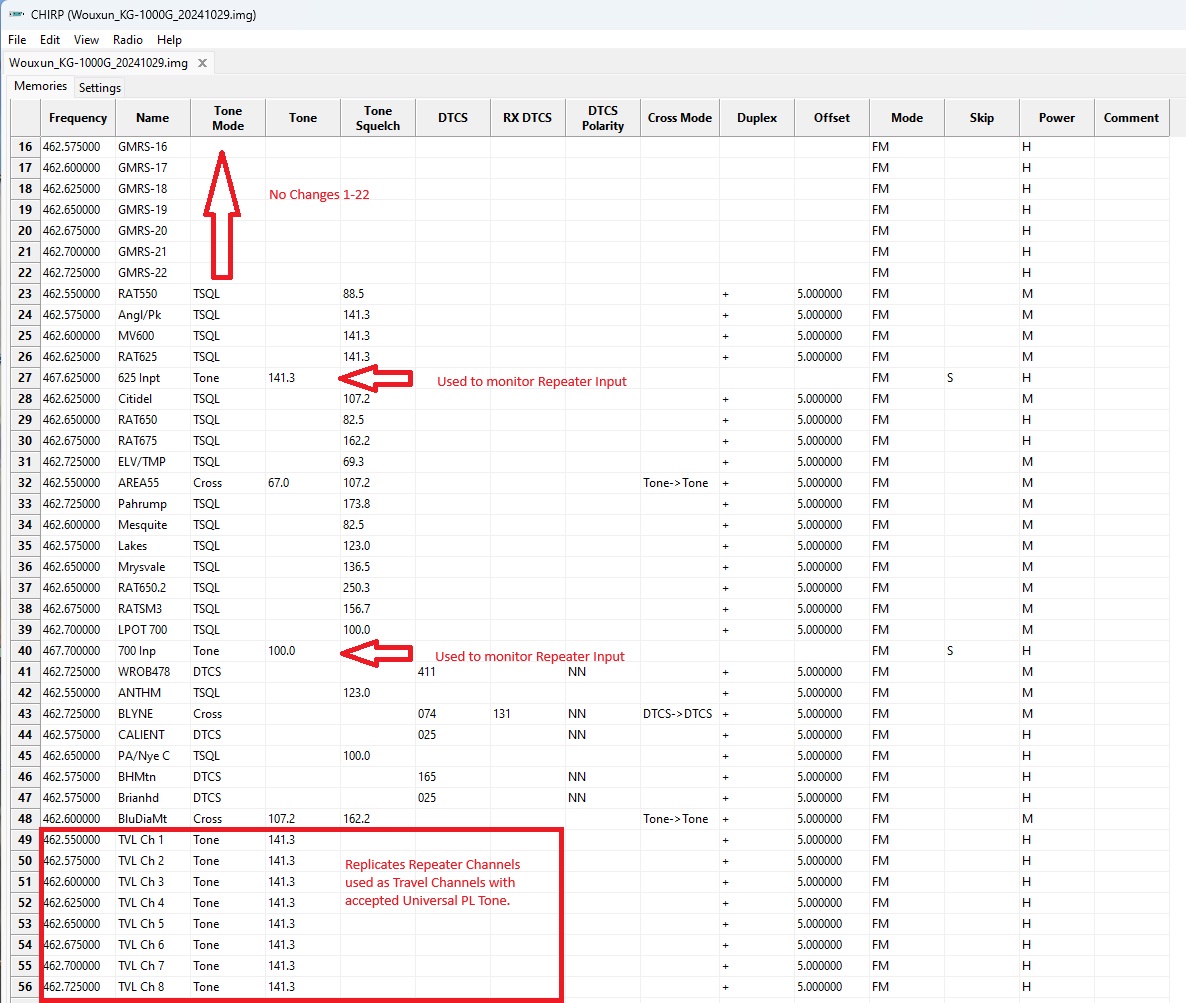The height and width of the screenshot is (1003, 1186).
Task: Open the Edit menu
Action: [50, 40]
